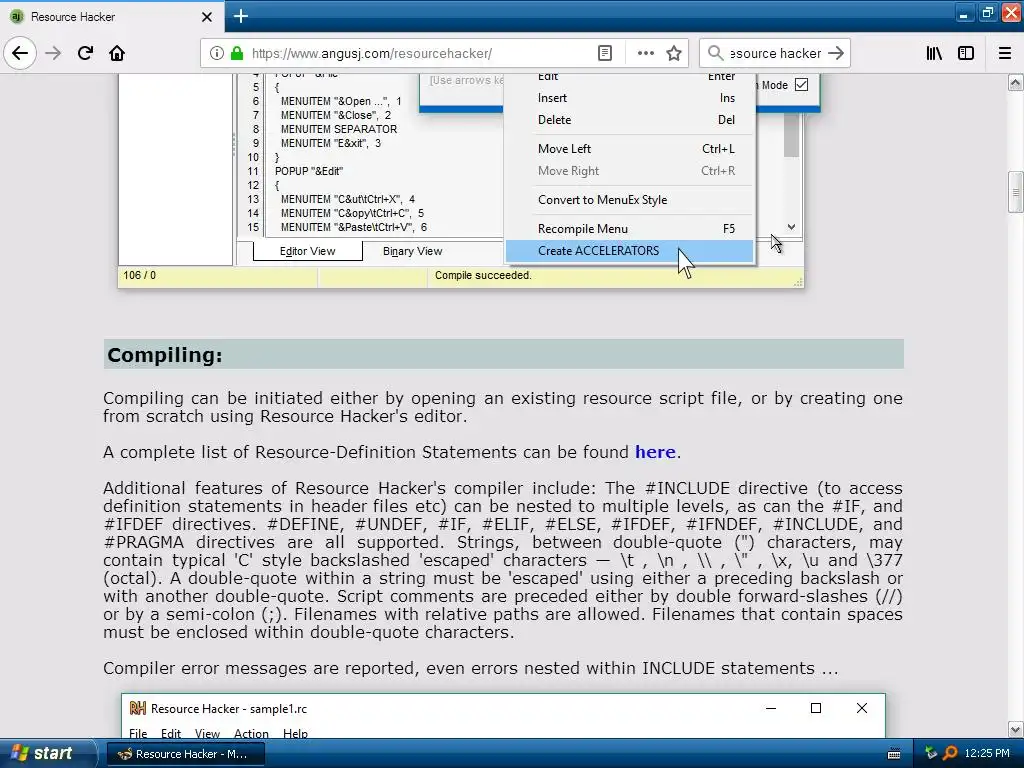Go back to the previous page

click(x=20, y=53)
